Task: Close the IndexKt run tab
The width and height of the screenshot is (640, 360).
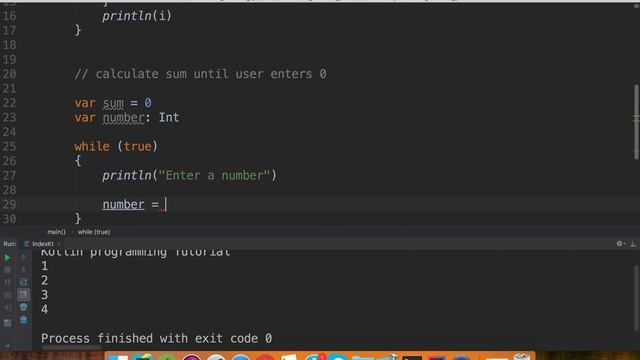Action: point(59,244)
